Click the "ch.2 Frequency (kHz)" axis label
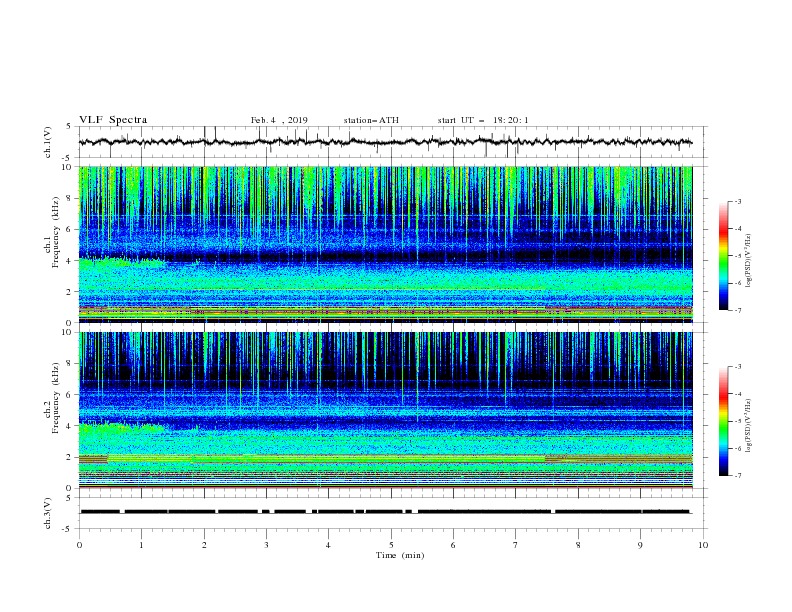This screenshot has width=792, height=612. coord(52,398)
